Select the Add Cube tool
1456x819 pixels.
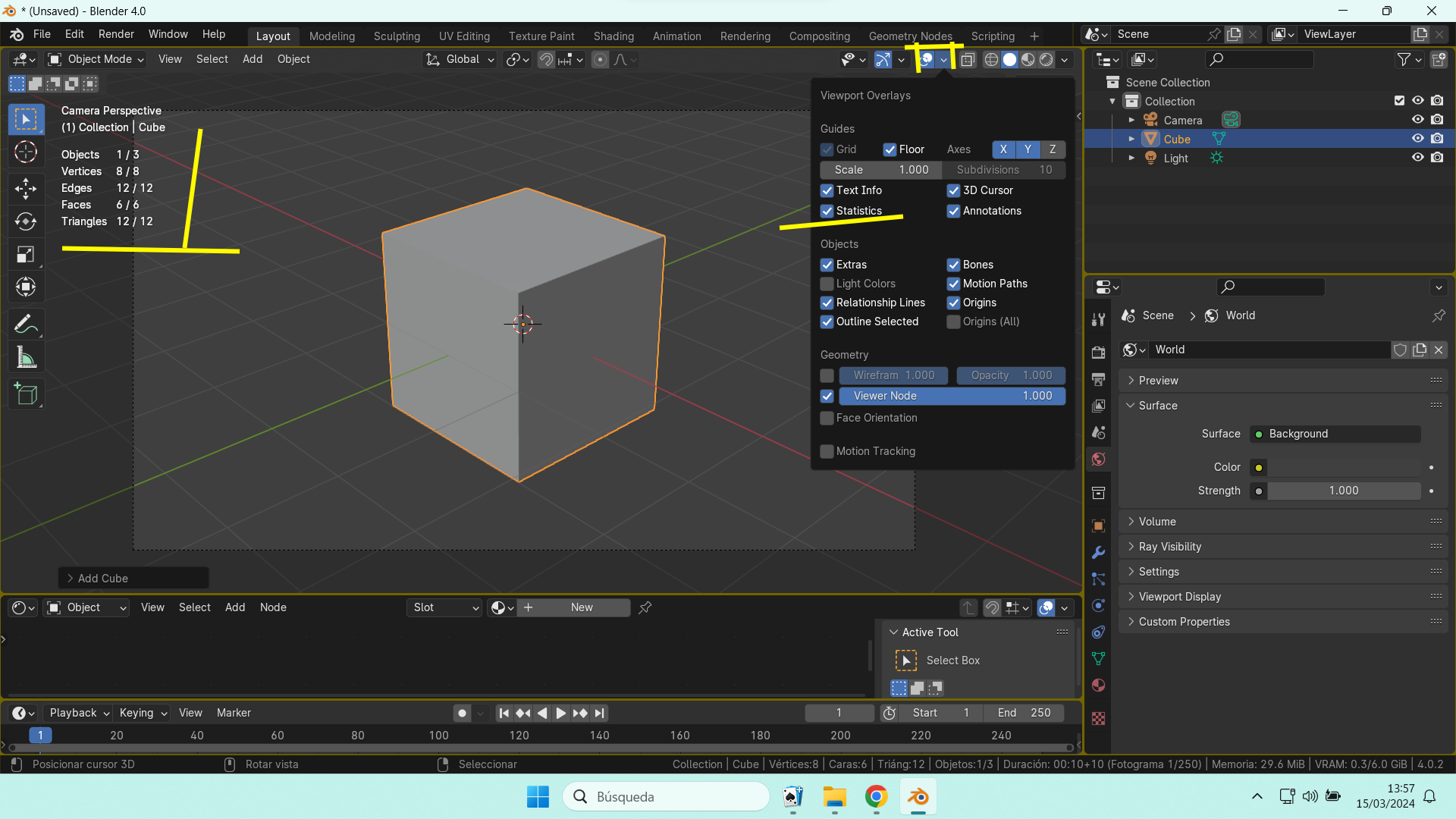tap(26, 394)
